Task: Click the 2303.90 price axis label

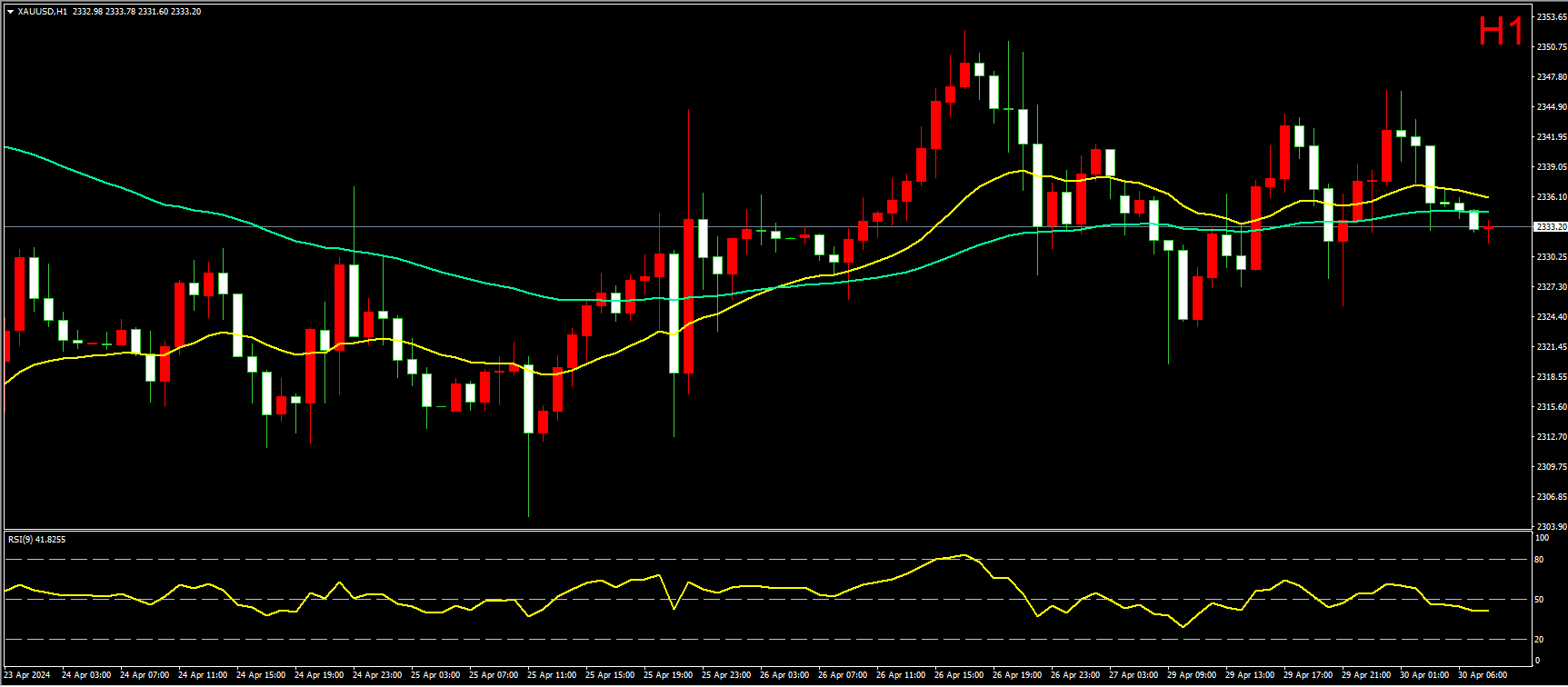Action: tap(1551, 527)
